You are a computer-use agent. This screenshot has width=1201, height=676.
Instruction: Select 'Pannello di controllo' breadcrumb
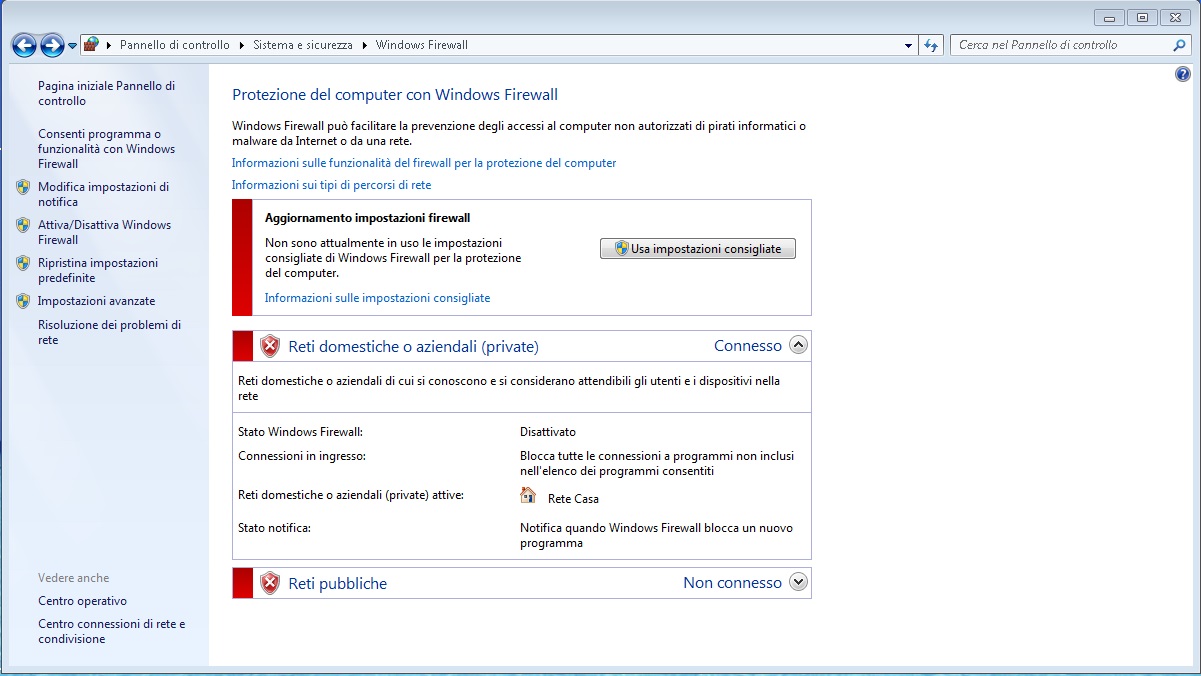175,45
